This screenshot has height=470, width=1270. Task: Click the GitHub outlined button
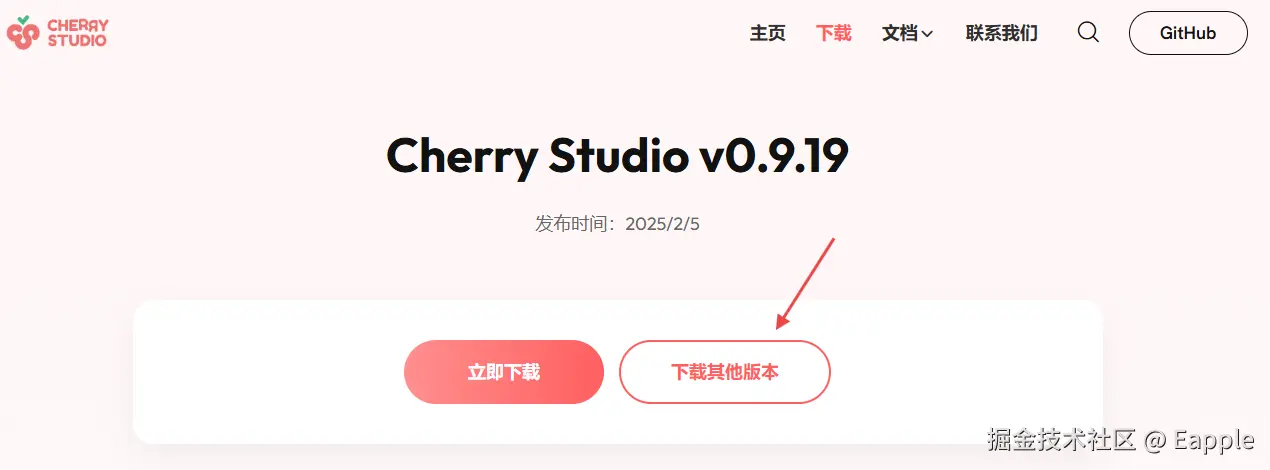1188,33
